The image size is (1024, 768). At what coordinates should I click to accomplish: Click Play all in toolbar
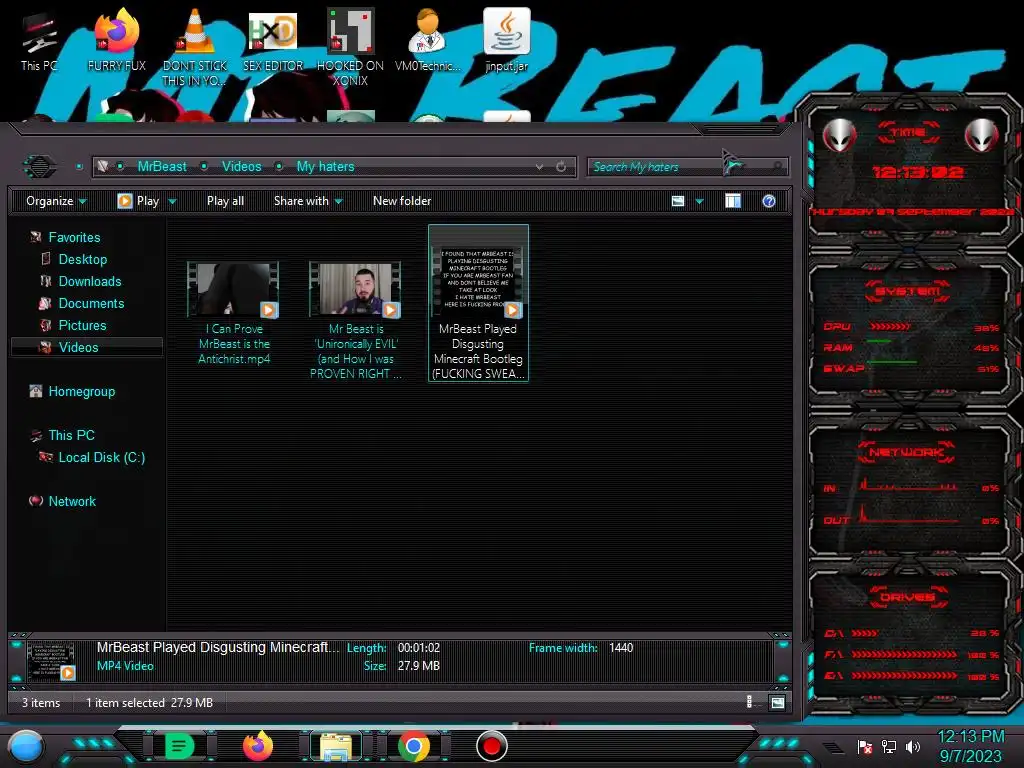click(x=225, y=200)
